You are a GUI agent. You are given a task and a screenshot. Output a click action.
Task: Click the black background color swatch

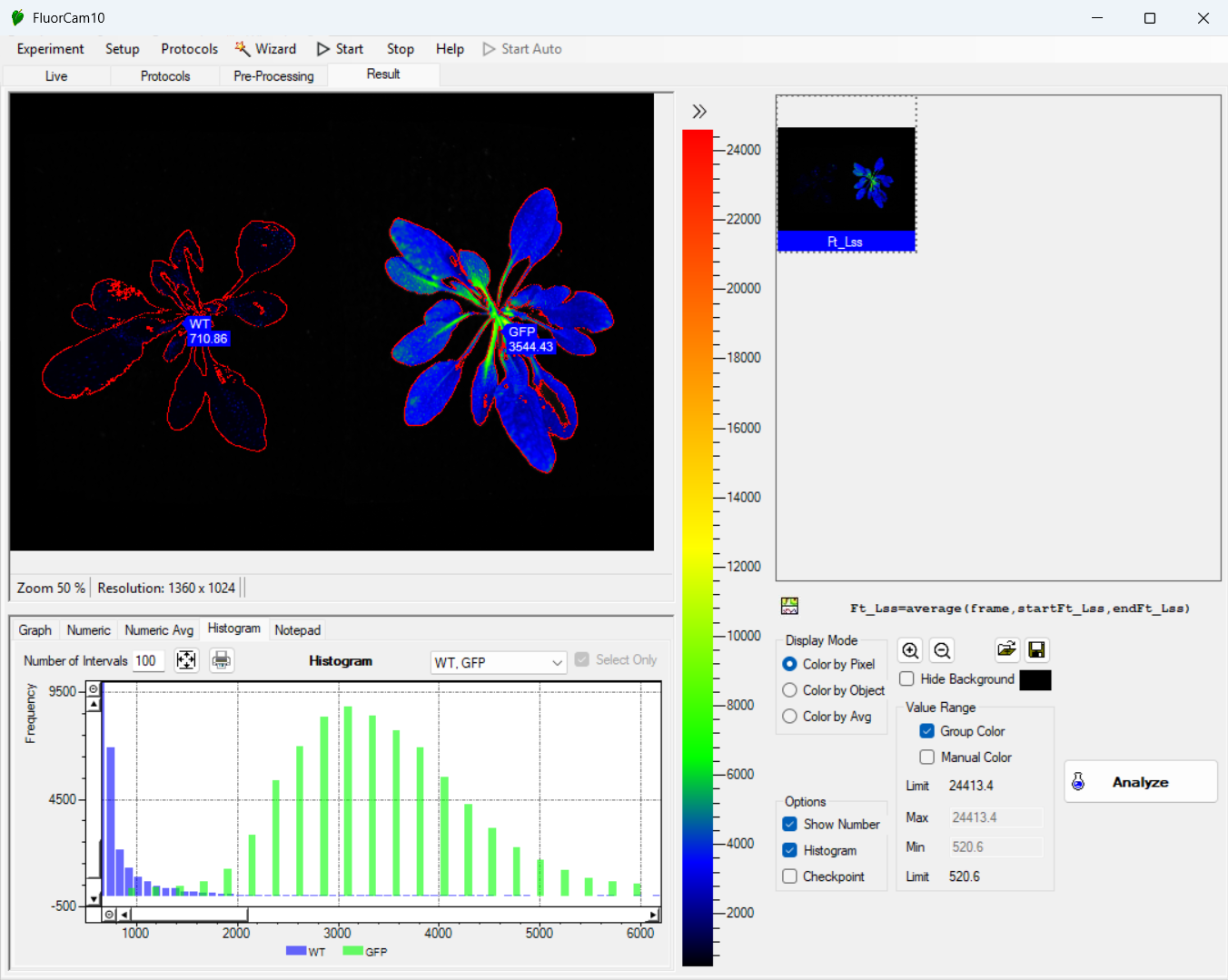point(1035,680)
